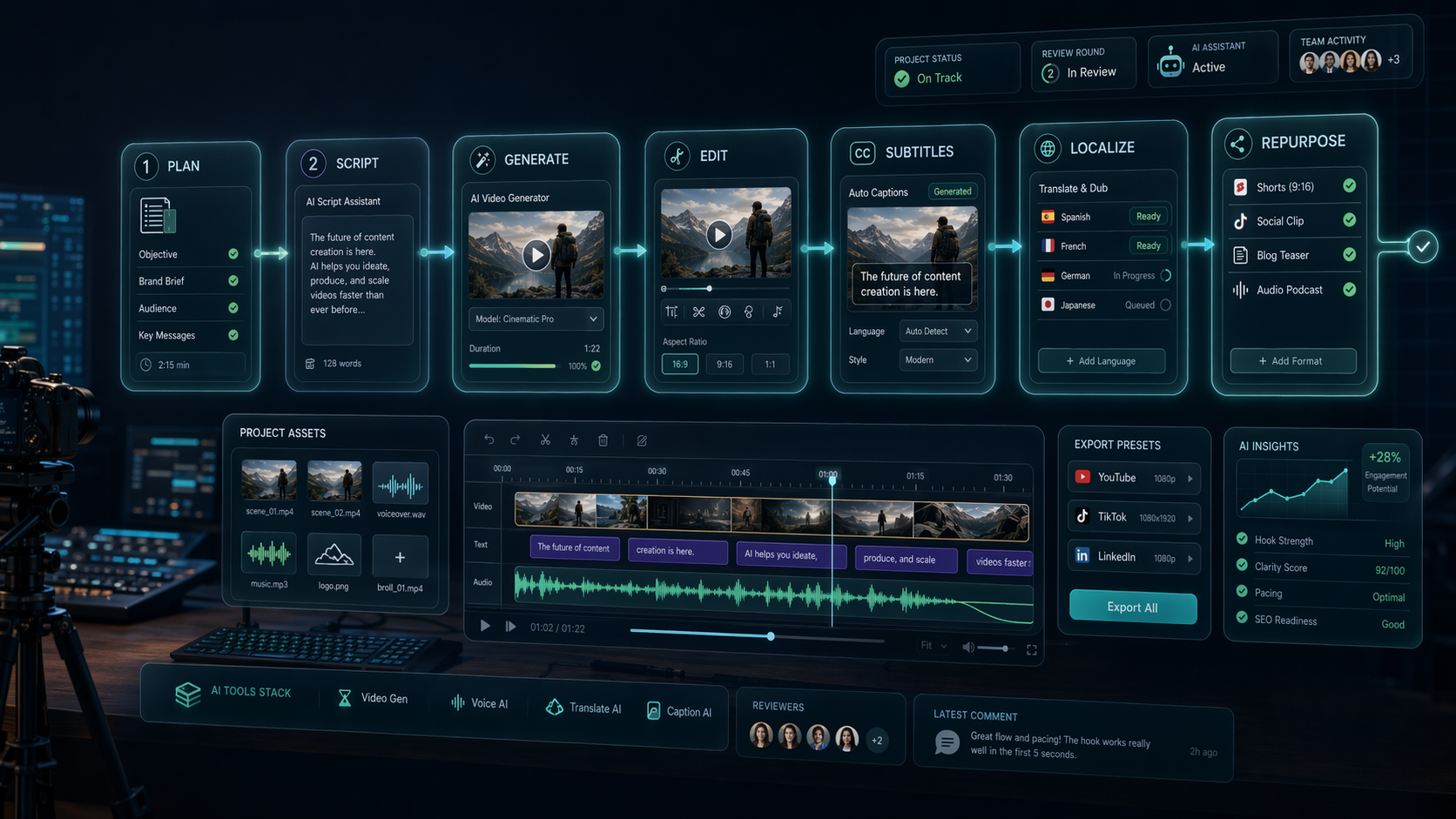Click the Export All button

[1132, 607]
